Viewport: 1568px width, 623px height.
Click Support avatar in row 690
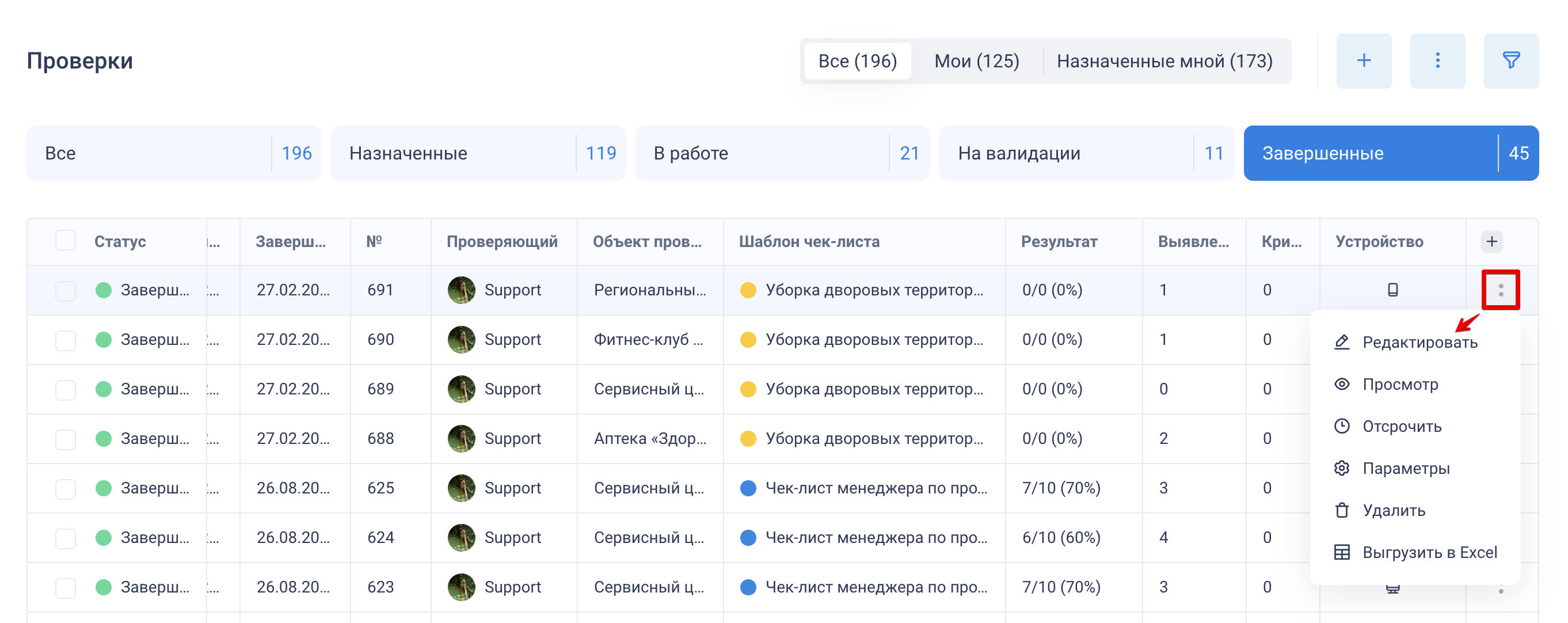[462, 340]
